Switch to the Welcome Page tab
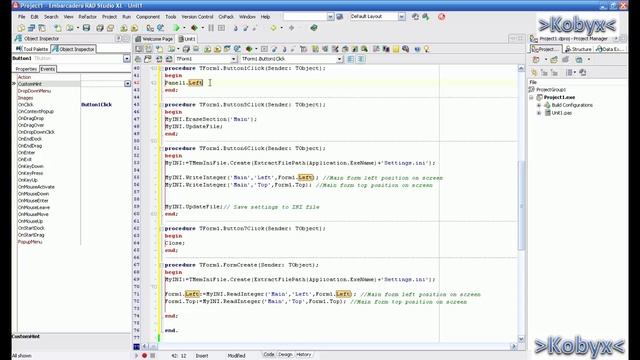The width and height of the screenshot is (640, 360). 154,39
